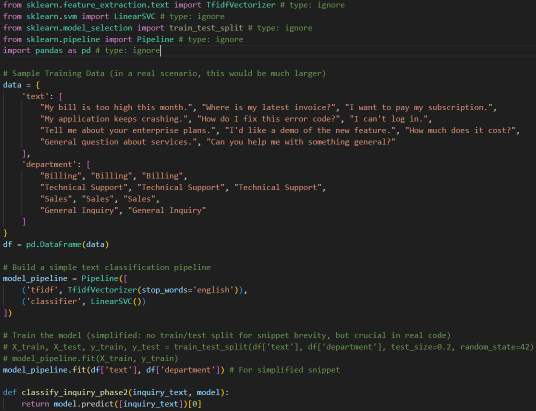The height and width of the screenshot is (411, 536).
Task: Click the model_pipeline variable in Pipeline assignment
Action: click(x=35, y=279)
